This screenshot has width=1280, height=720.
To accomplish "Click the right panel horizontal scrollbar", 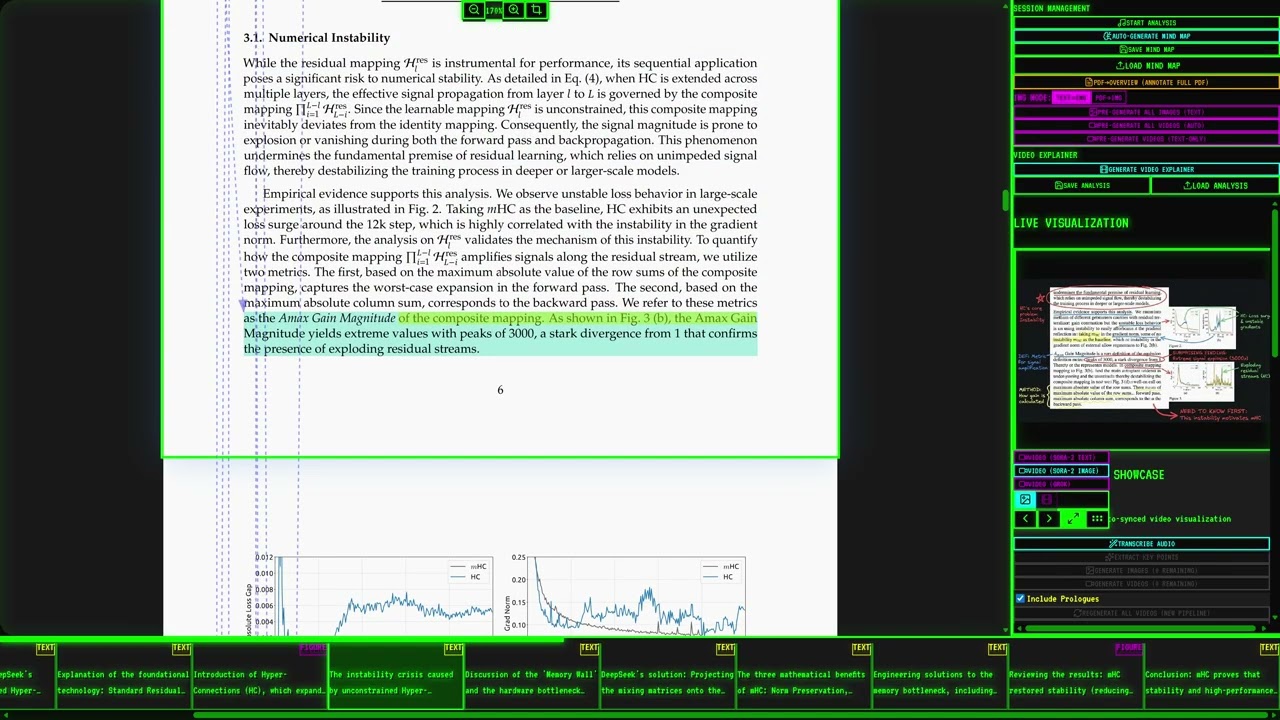I will [x=1142, y=628].
